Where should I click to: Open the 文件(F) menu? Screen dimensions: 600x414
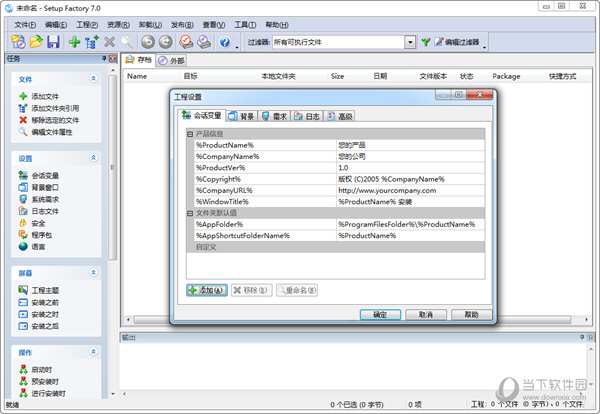coord(25,25)
